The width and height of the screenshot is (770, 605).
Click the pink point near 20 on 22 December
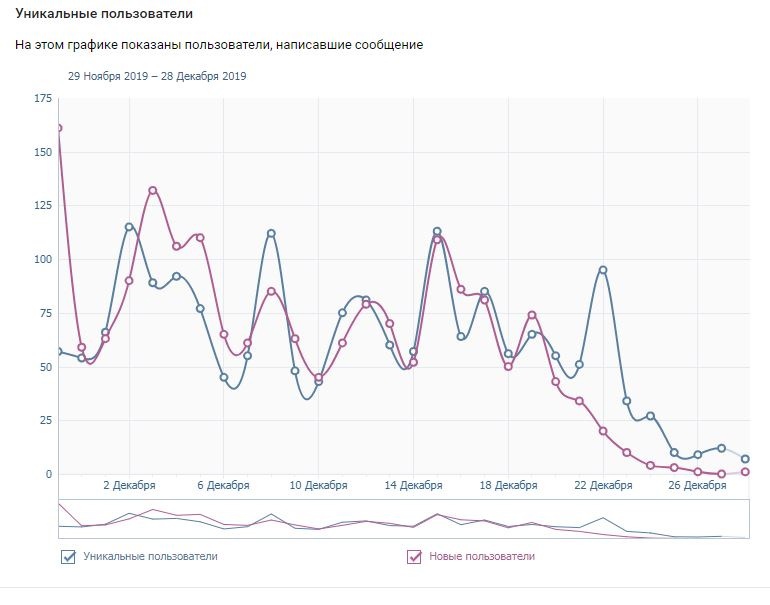tap(603, 431)
